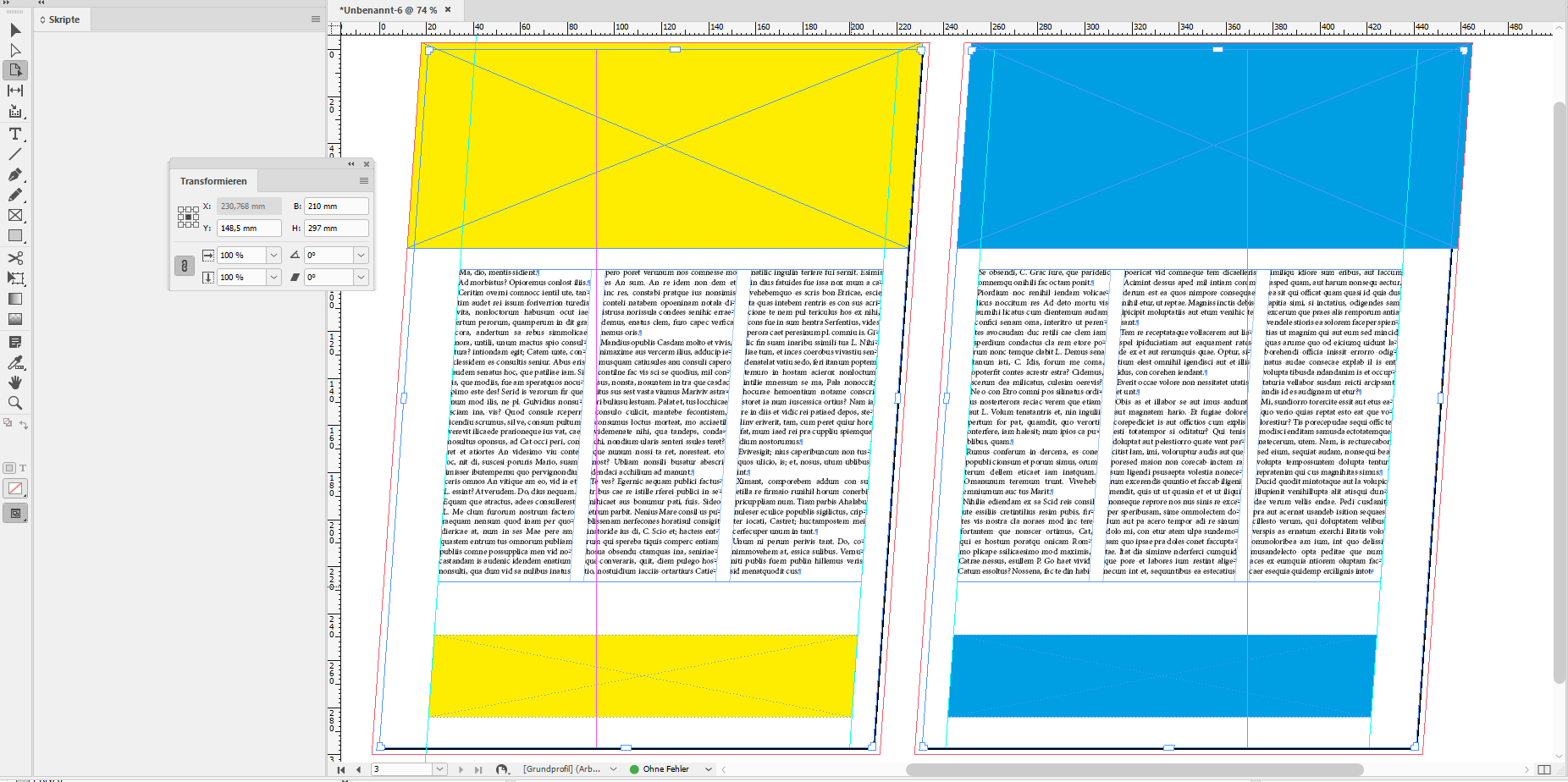
Task: Set formatting to affect text
Action: [23, 468]
